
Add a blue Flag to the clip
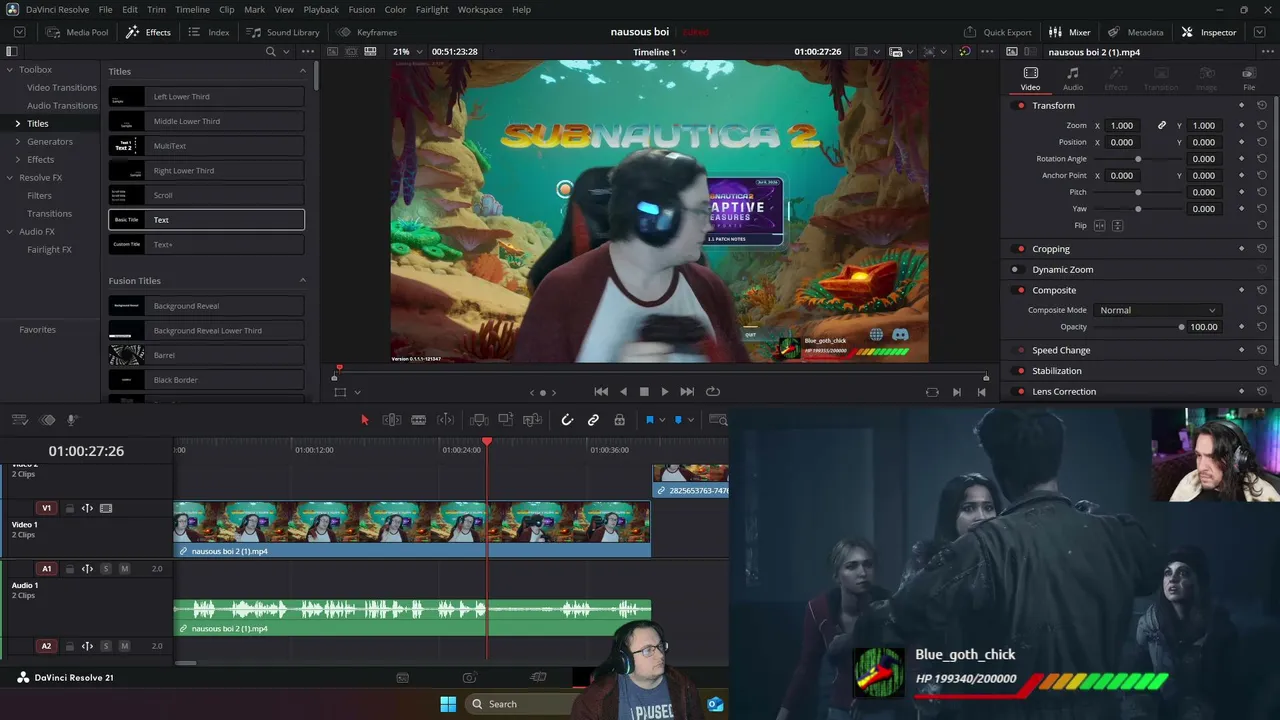(x=650, y=420)
